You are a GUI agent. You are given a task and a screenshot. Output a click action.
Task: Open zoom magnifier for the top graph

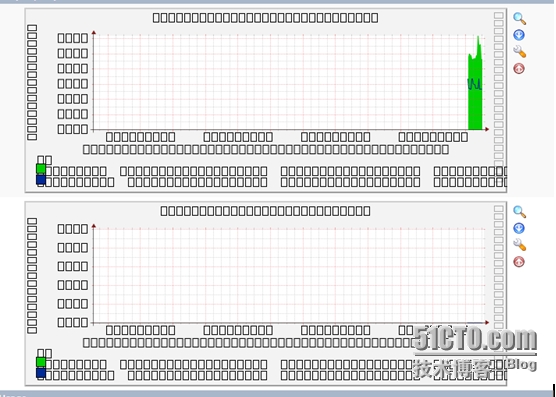519,18
